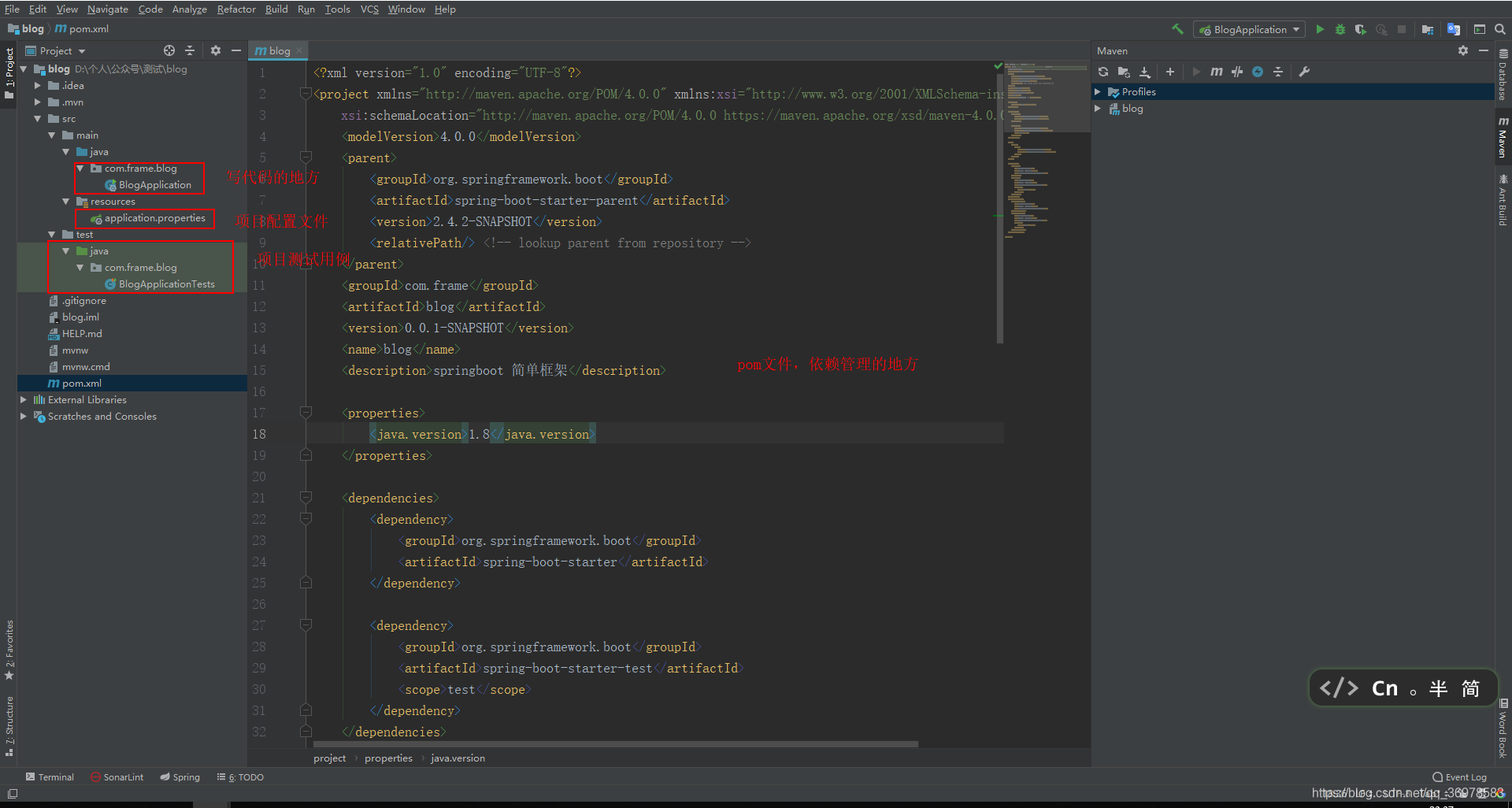The width and height of the screenshot is (1512, 808).
Task: Open Maven settings with the wrench icon
Action: pos(1304,72)
